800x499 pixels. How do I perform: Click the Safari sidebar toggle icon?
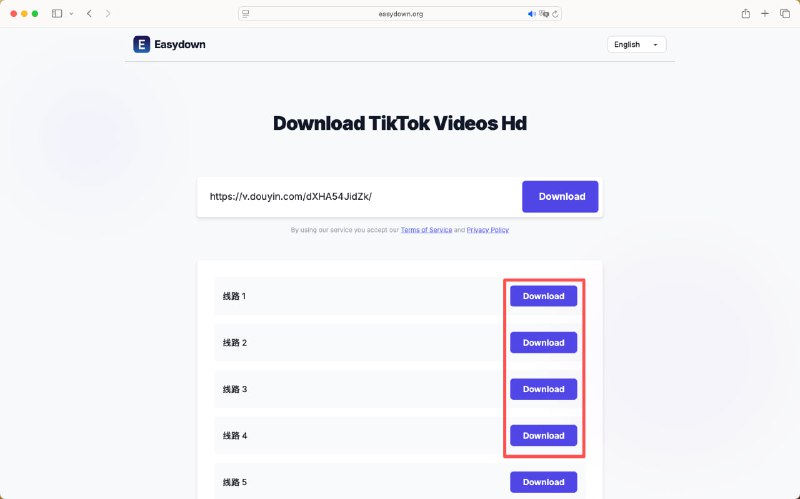[x=57, y=14]
